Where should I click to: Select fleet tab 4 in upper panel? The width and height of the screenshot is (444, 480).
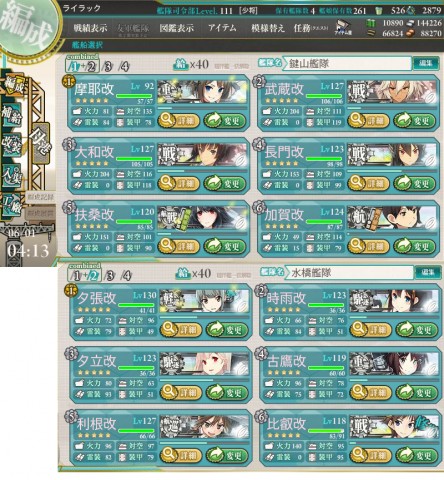[124, 67]
